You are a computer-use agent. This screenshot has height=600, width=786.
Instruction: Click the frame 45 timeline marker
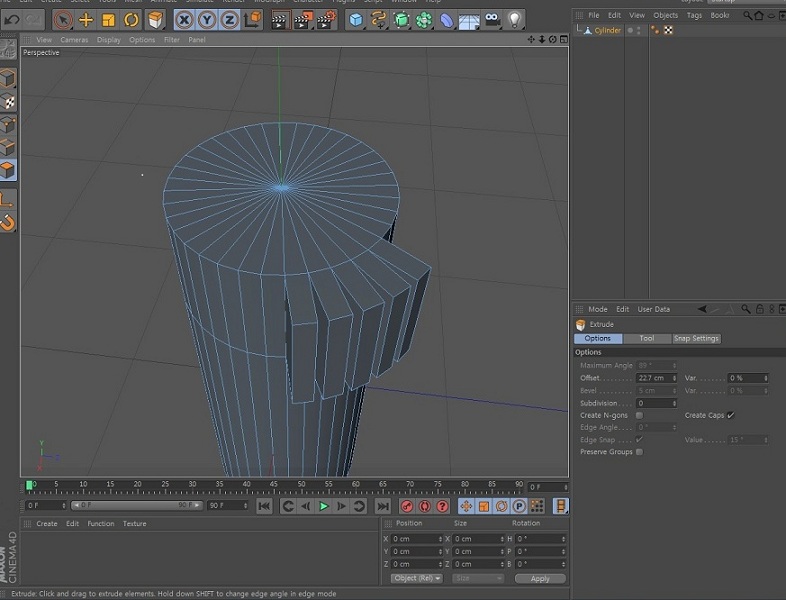coord(273,485)
